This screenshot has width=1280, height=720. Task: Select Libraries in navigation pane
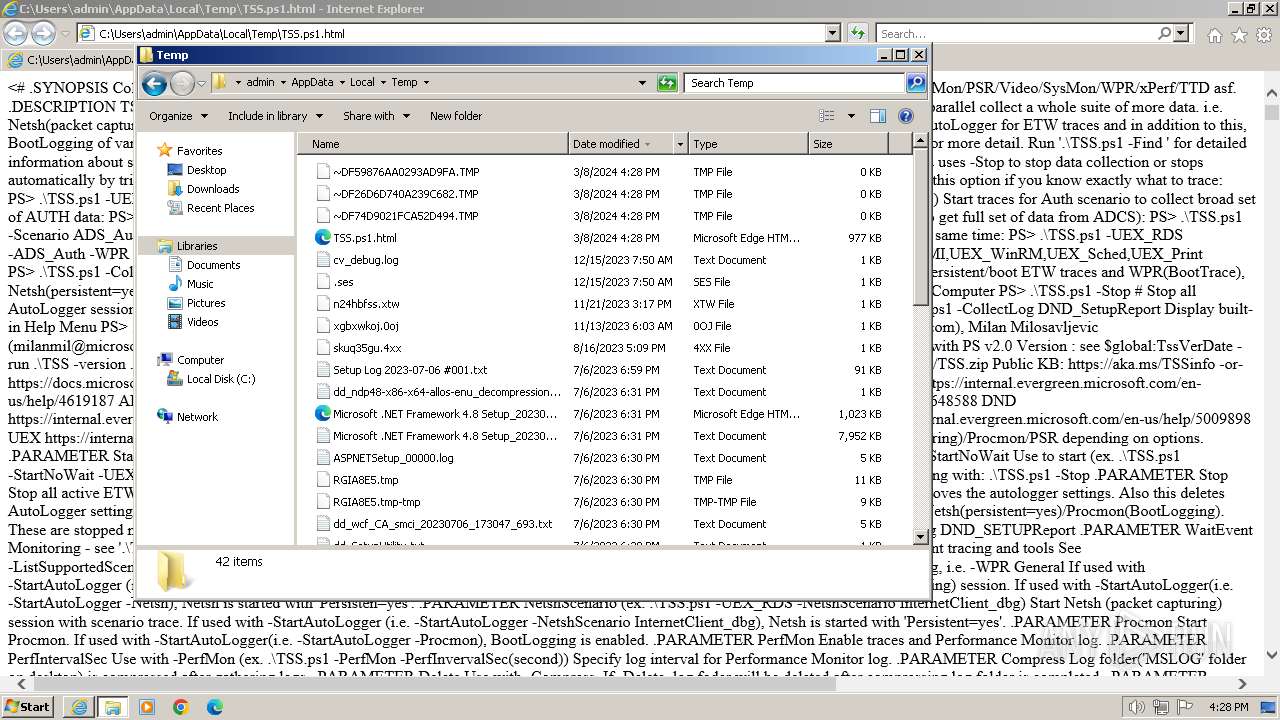(197, 246)
